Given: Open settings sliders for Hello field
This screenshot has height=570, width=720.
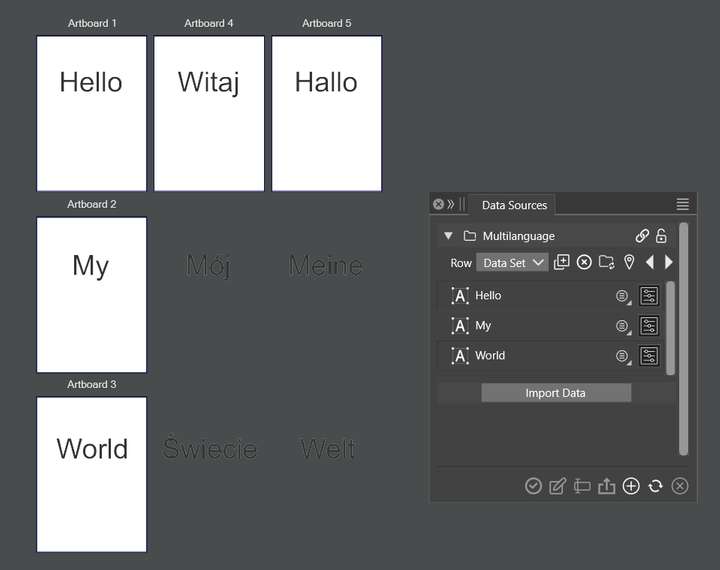Looking at the screenshot, I should coord(649,296).
